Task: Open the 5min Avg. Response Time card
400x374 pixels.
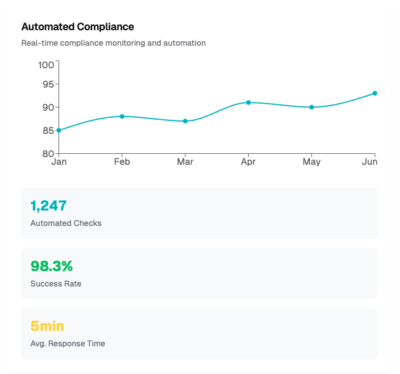Action: pyautogui.click(x=199, y=334)
